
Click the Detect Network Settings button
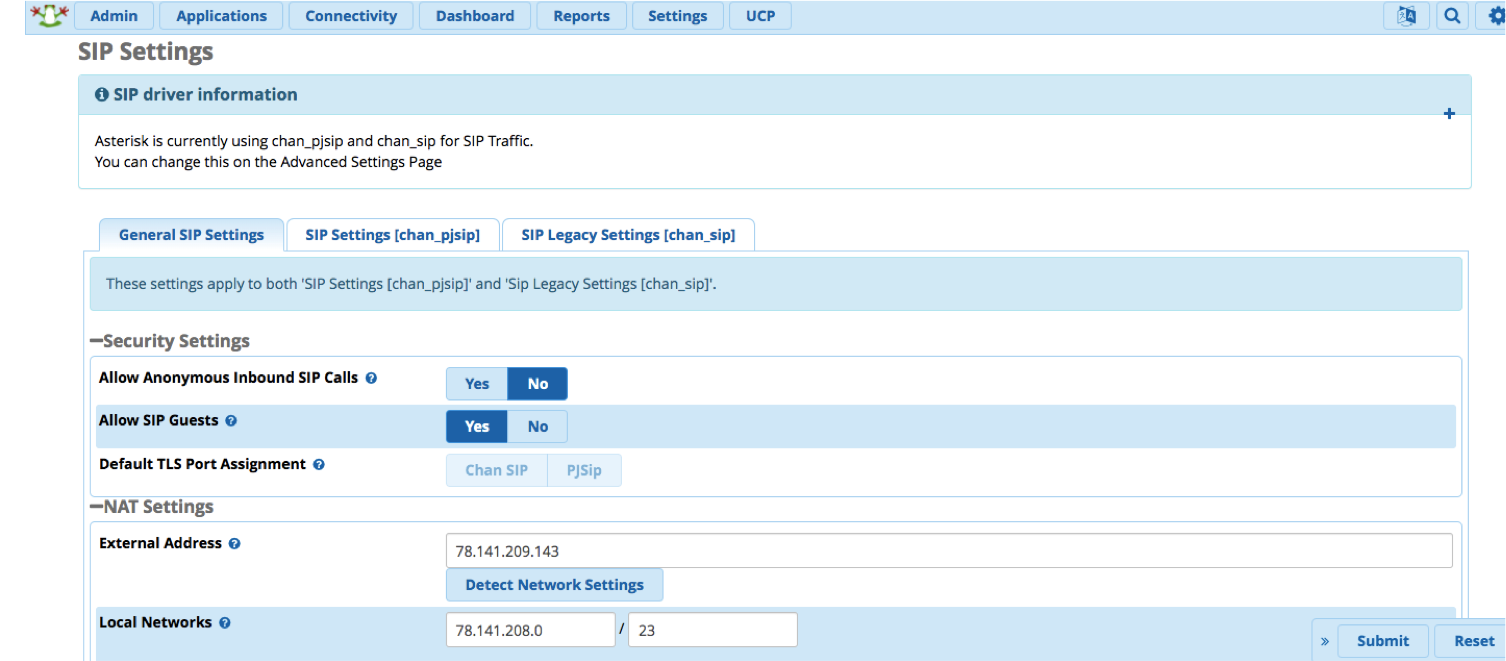[554, 584]
